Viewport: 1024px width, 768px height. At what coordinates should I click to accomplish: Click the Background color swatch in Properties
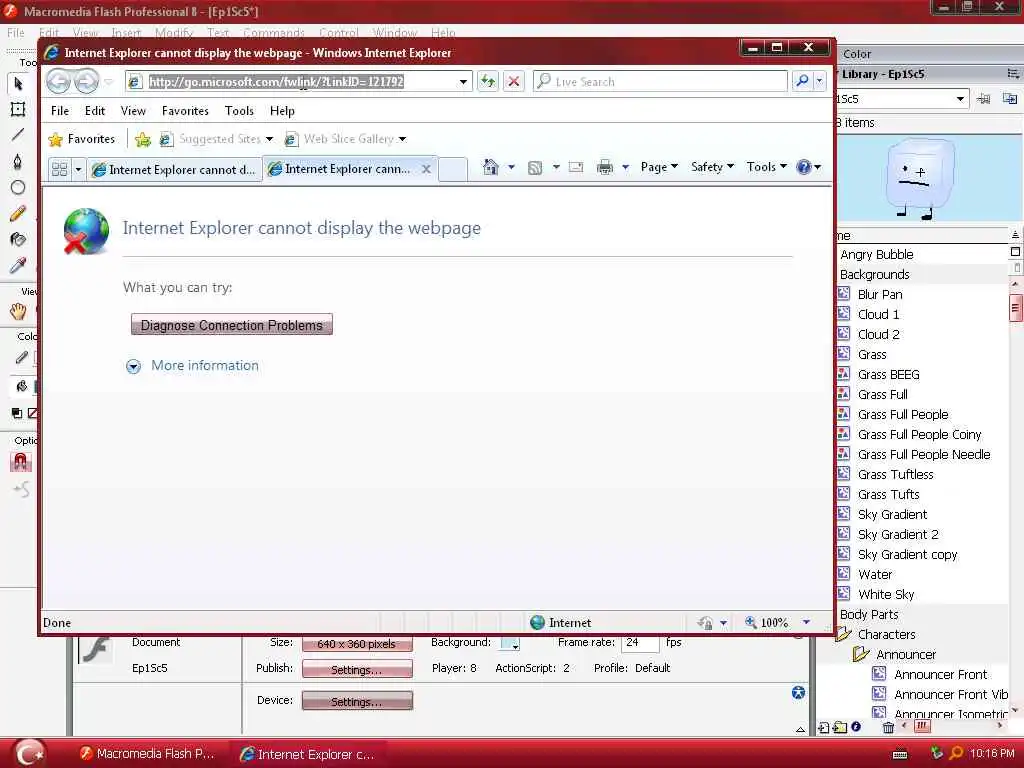pyautogui.click(x=509, y=643)
